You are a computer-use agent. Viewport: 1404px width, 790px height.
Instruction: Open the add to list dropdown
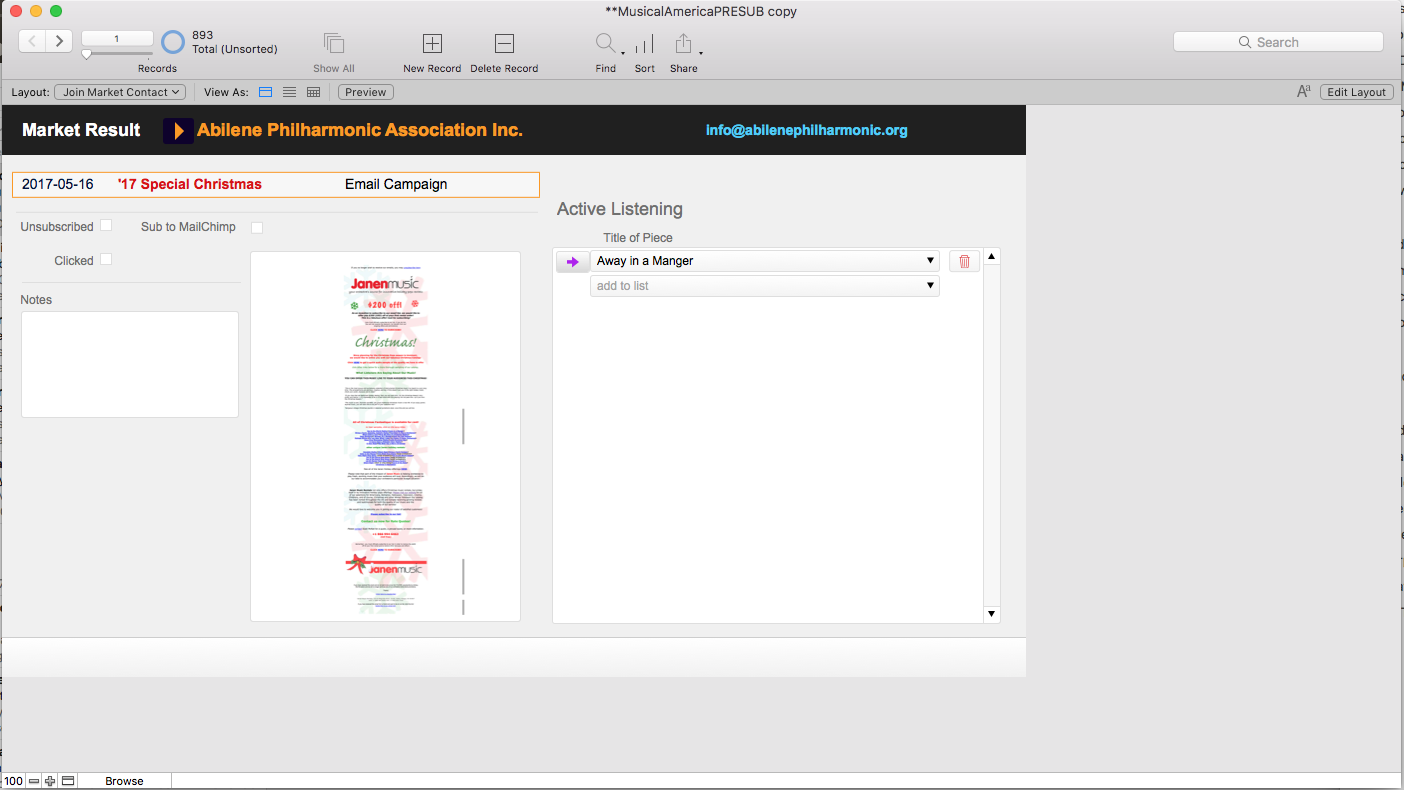pyautogui.click(x=765, y=286)
